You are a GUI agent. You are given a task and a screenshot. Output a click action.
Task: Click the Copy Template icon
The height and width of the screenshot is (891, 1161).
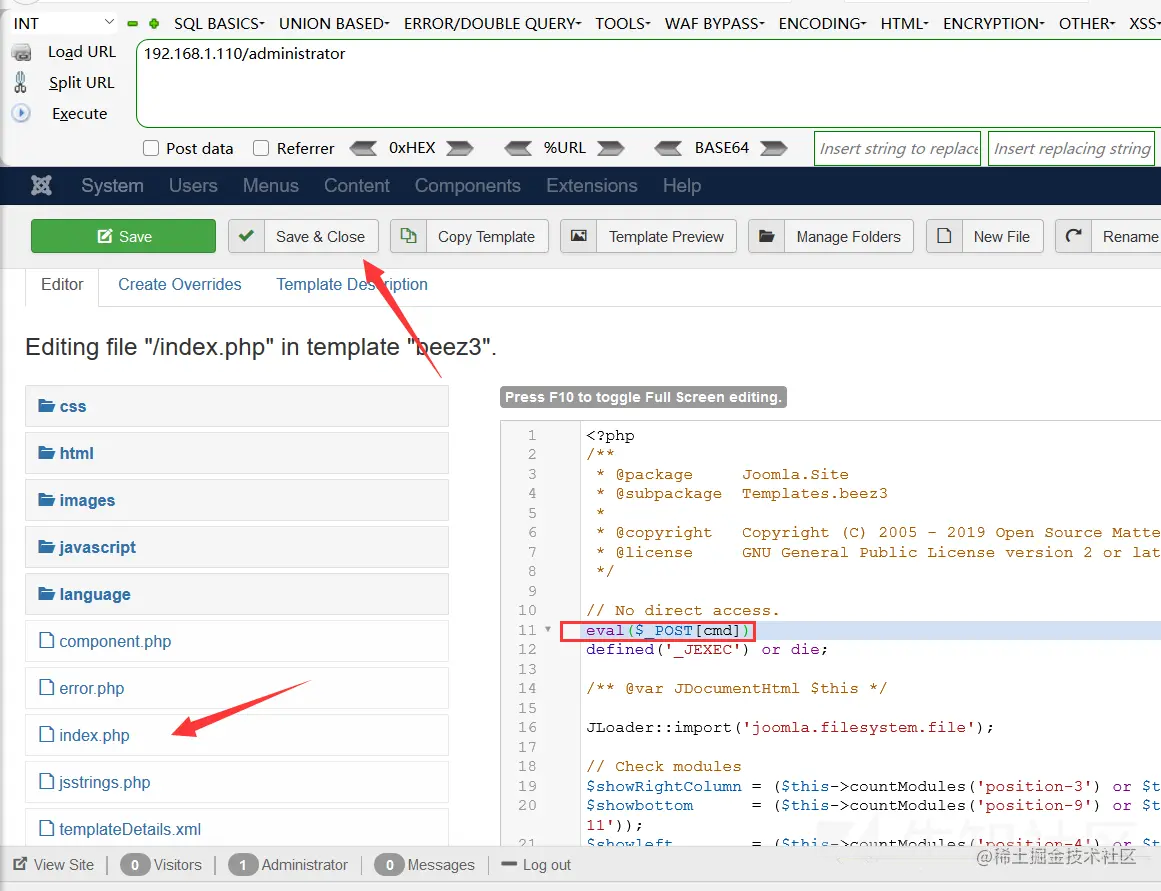click(409, 236)
